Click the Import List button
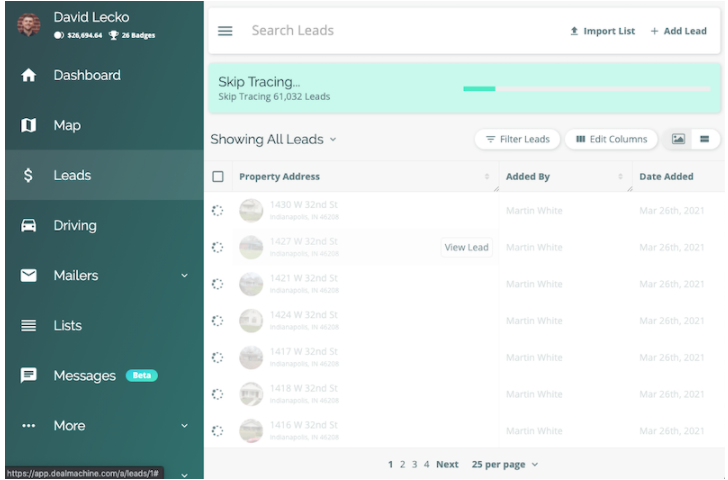The height and width of the screenshot is (480, 728). point(602,31)
